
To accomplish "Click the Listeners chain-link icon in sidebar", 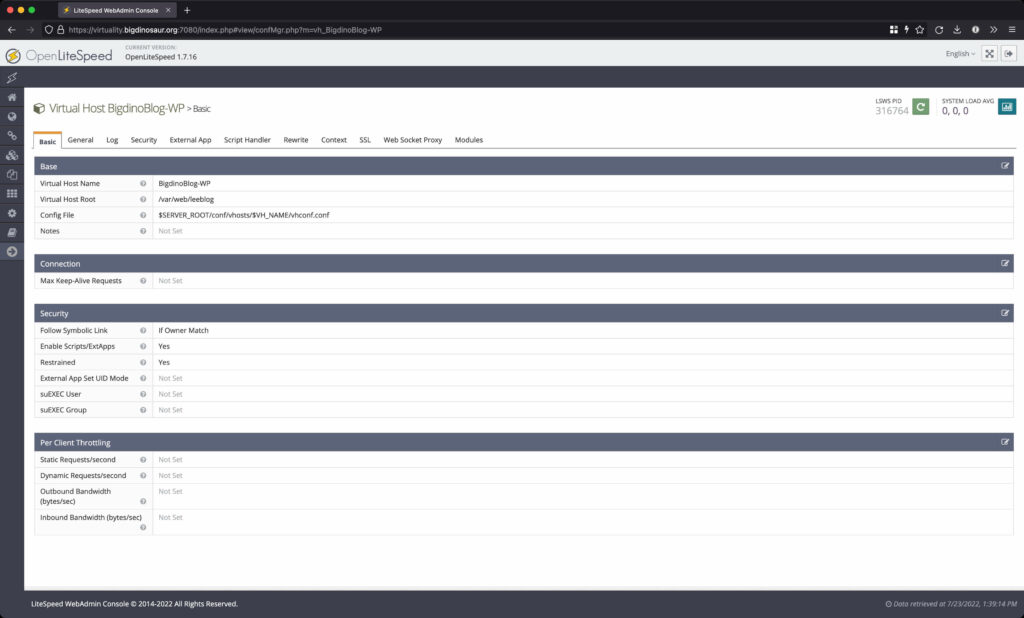I will (12, 135).
